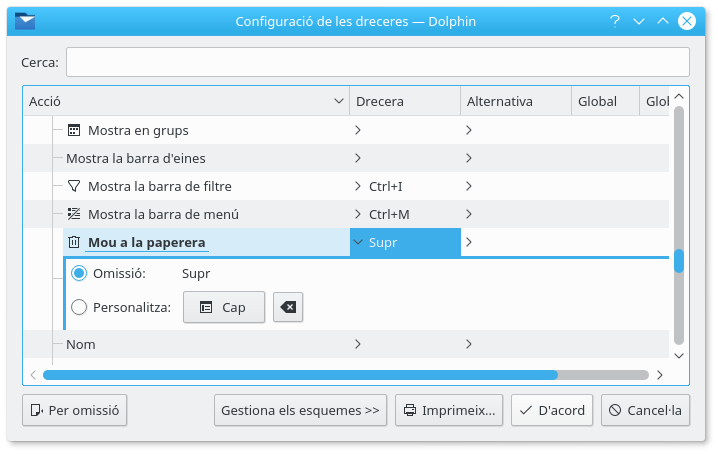Screen dimensions: 718x454
Task: Open Gestiona els esquemes options
Action: 300,410
